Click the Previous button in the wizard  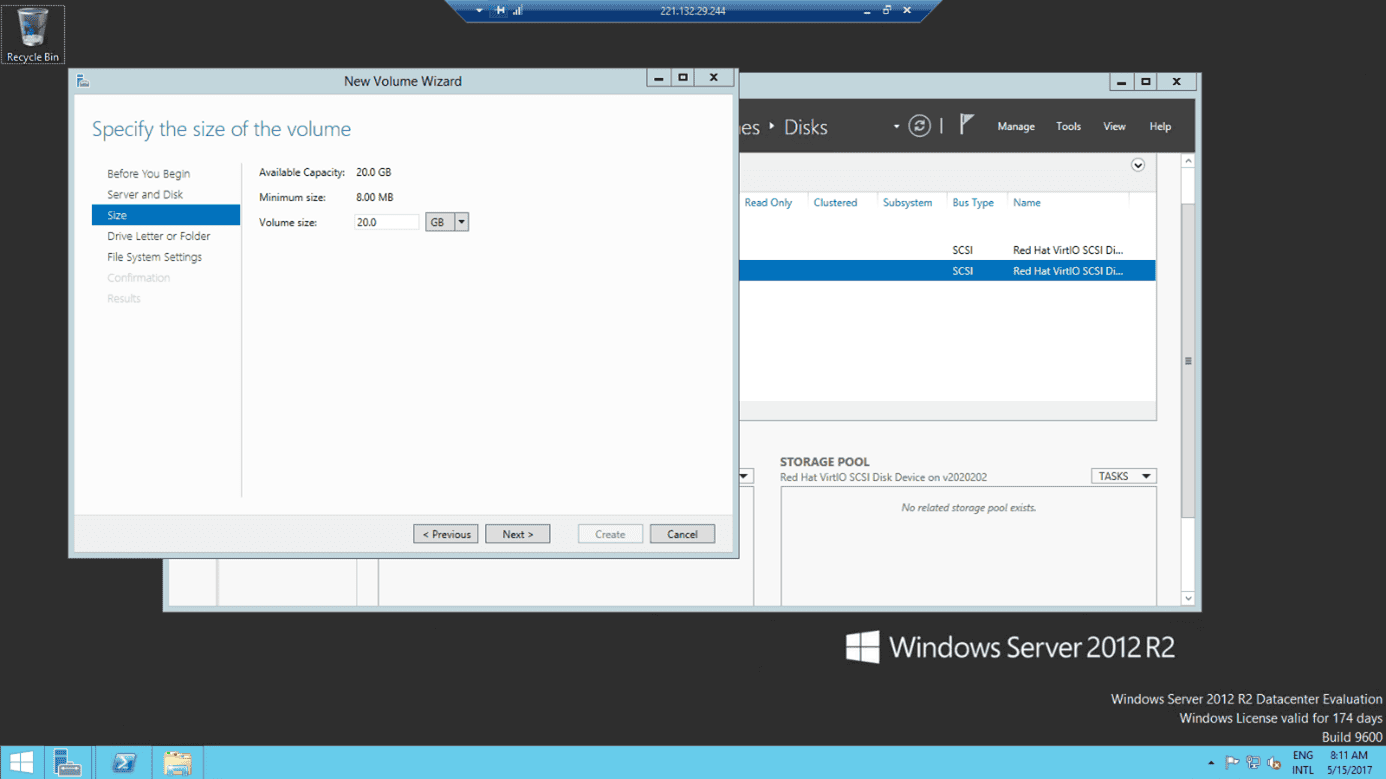click(446, 534)
